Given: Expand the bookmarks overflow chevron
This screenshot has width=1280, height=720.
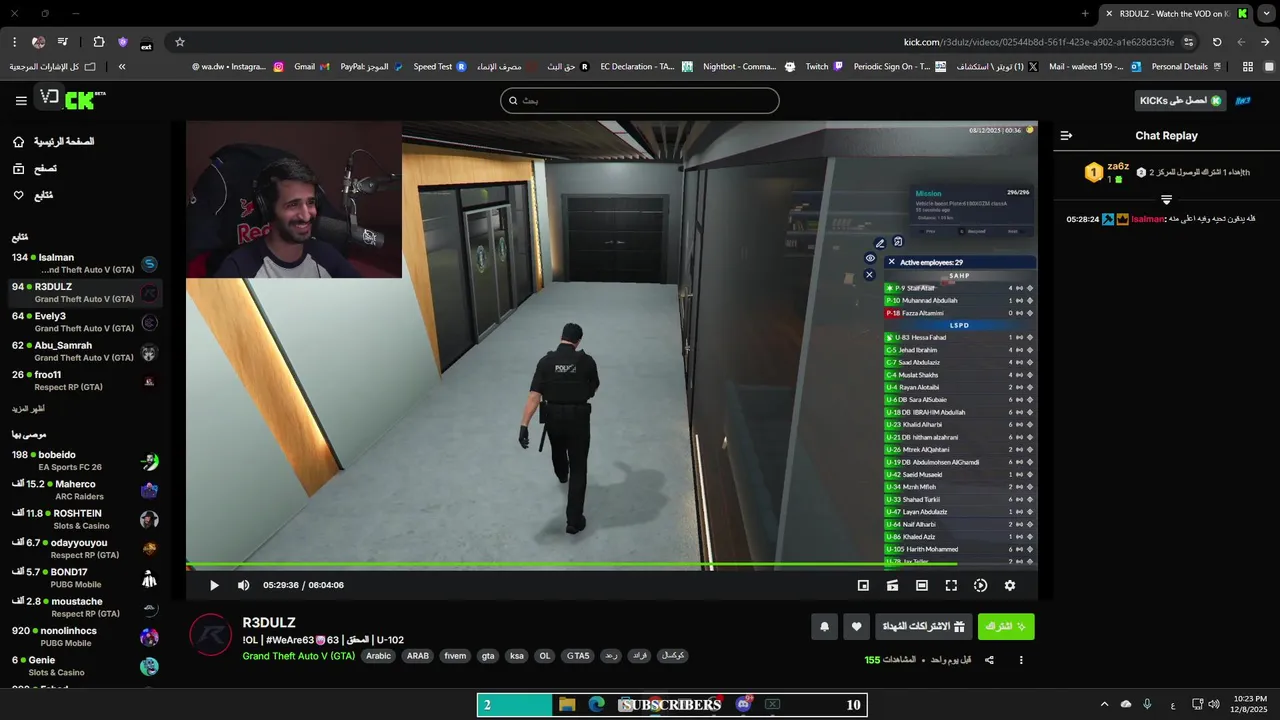Looking at the screenshot, I should click(x=122, y=67).
